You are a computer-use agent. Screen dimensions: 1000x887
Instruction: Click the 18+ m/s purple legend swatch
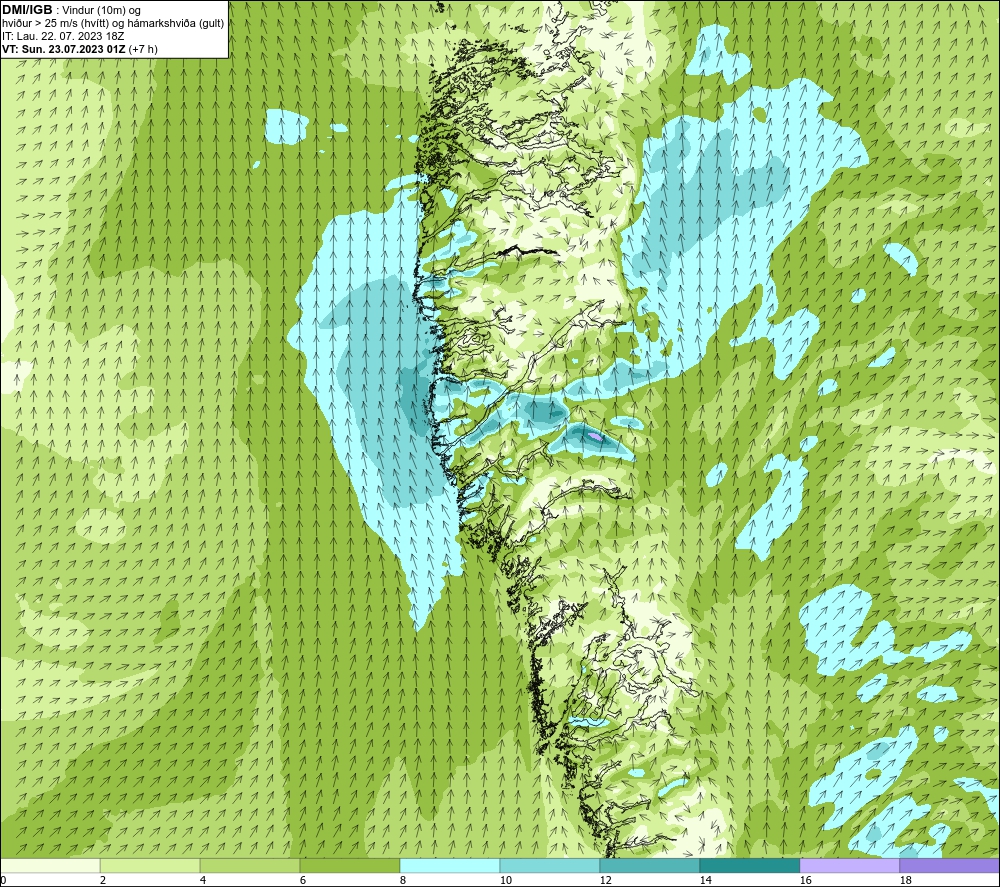click(x=950, y=865)
